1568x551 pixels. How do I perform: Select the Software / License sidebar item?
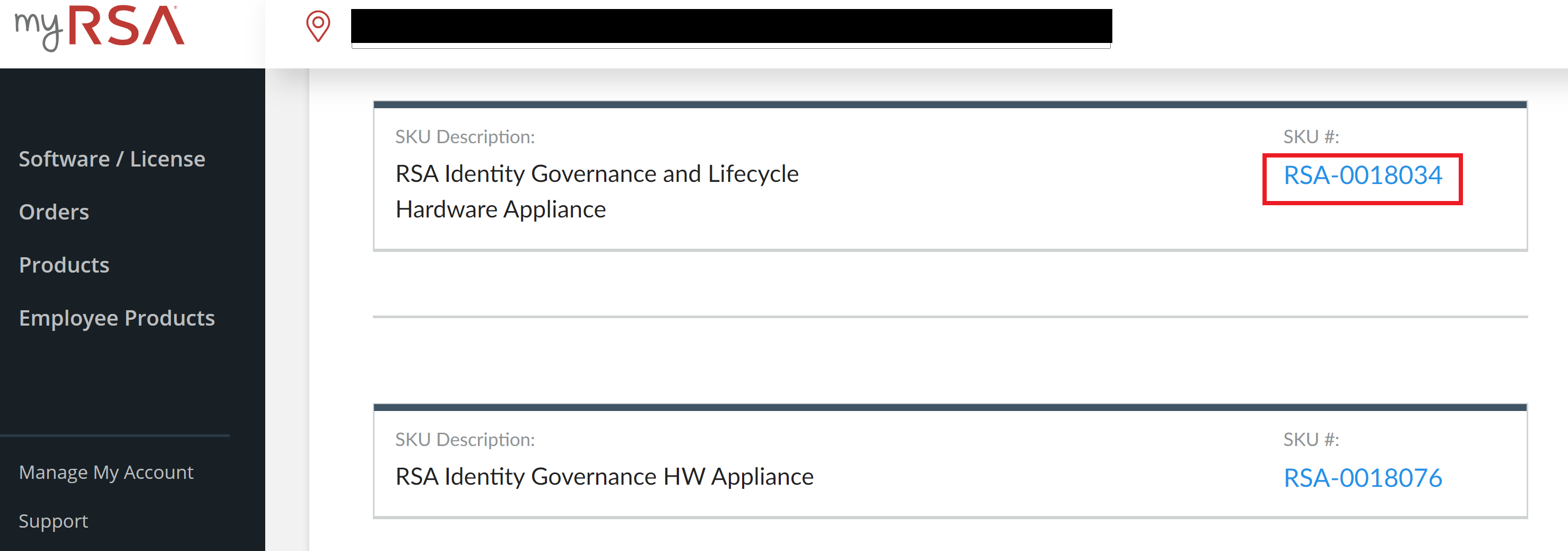click(x=112, y=158)
